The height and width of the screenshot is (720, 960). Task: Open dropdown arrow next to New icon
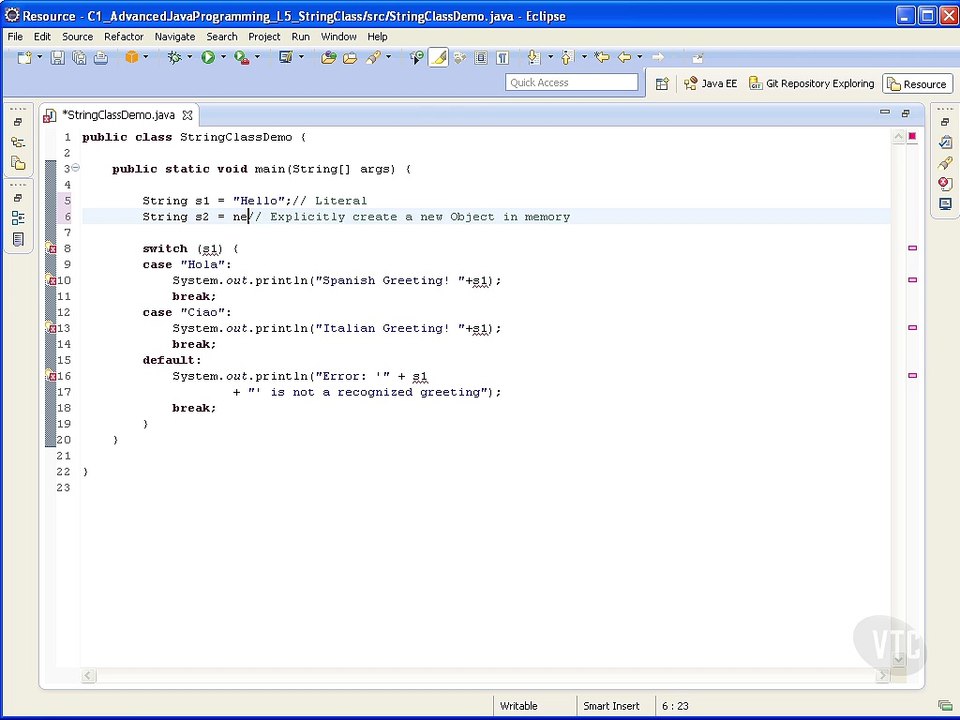(40, 57)
